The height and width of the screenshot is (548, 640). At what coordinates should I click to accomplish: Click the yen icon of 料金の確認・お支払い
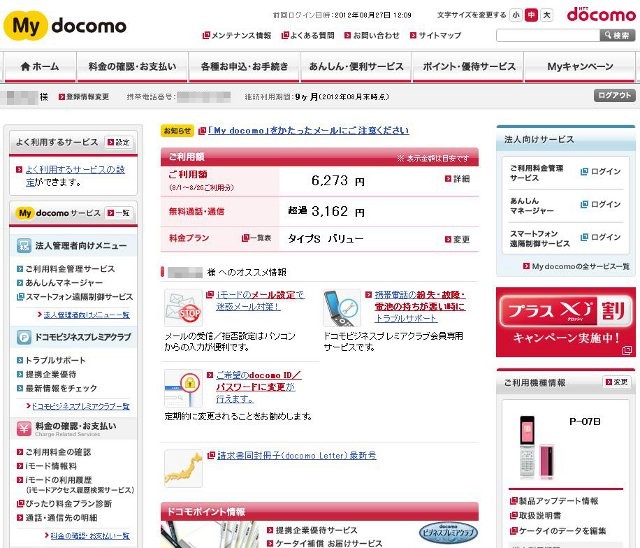(24, 428)
